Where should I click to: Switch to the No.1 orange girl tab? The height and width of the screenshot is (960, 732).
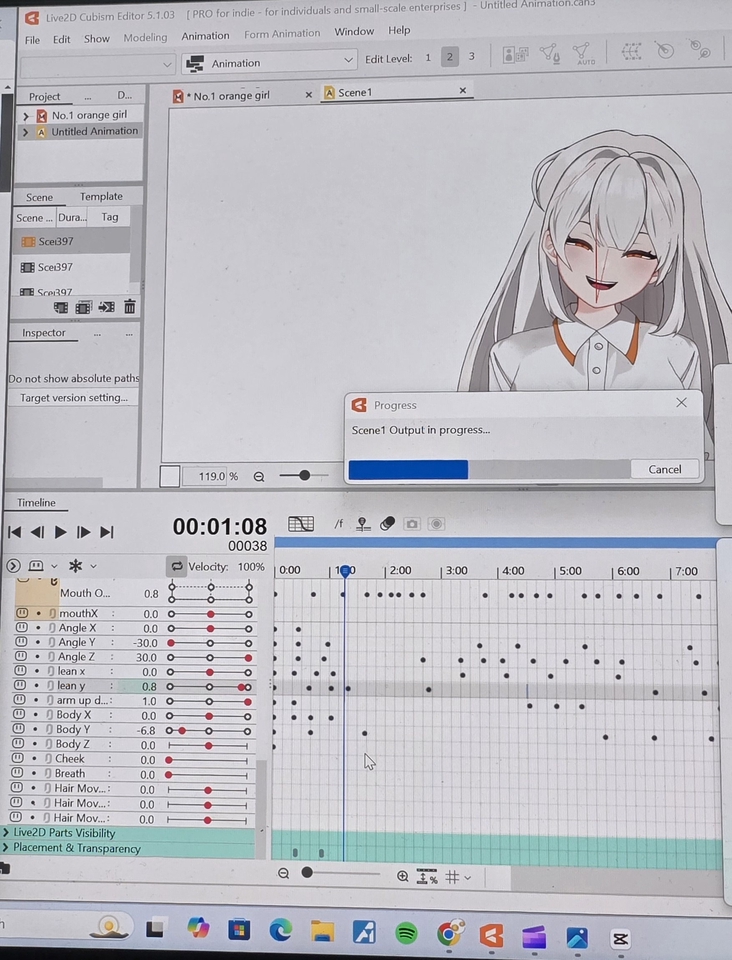click(231, 95)
